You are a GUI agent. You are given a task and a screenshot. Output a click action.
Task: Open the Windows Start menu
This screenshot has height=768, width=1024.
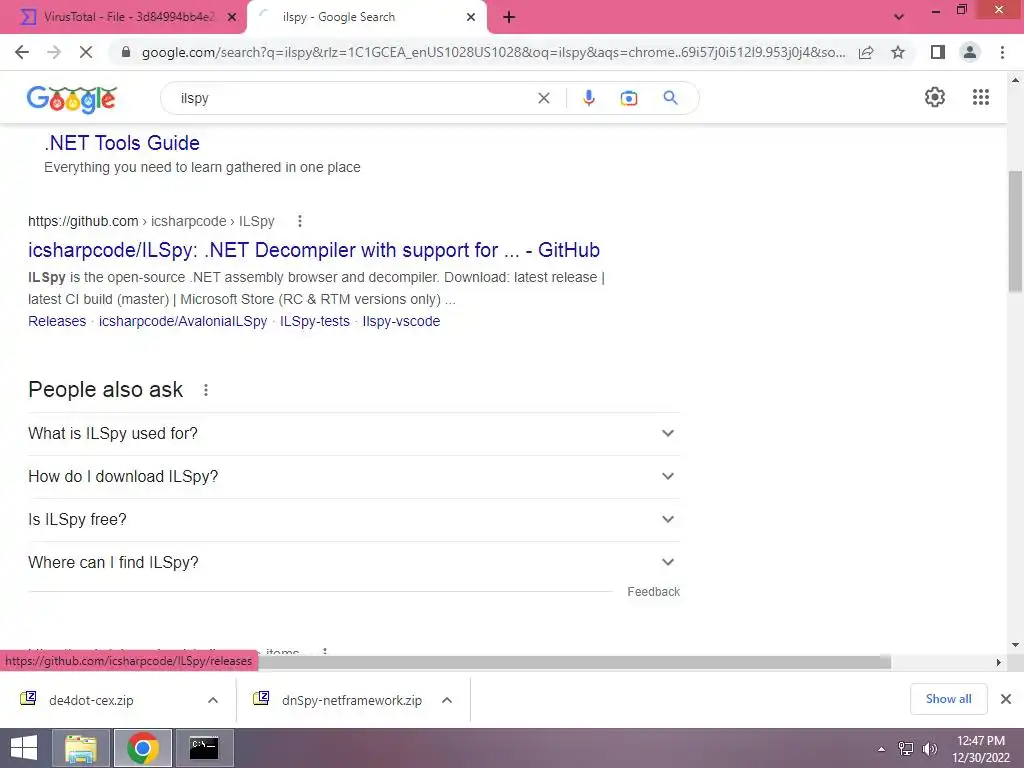pos(24,748)
